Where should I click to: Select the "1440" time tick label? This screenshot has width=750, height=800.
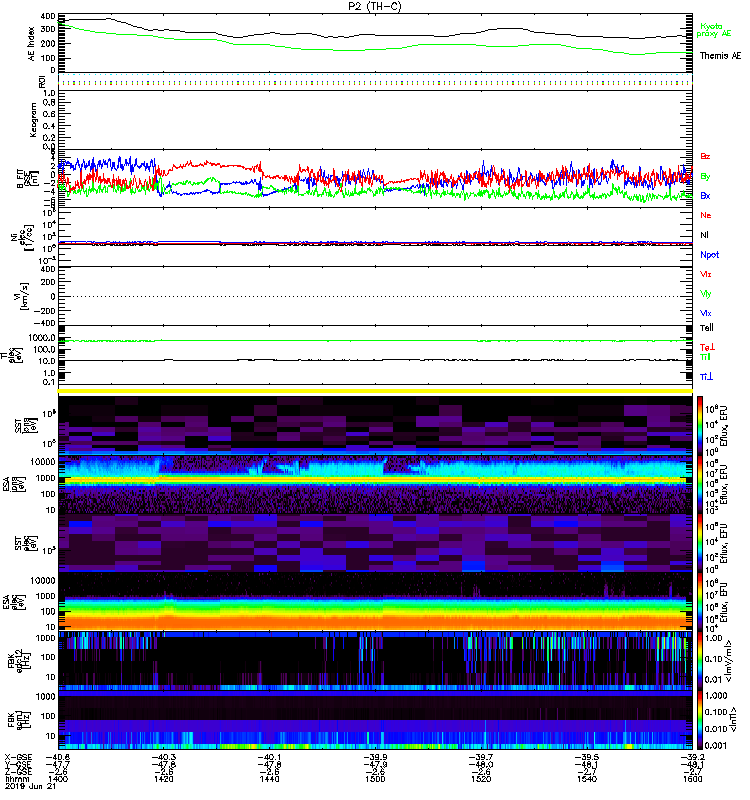pyautogui.click(x=269, y=779)
